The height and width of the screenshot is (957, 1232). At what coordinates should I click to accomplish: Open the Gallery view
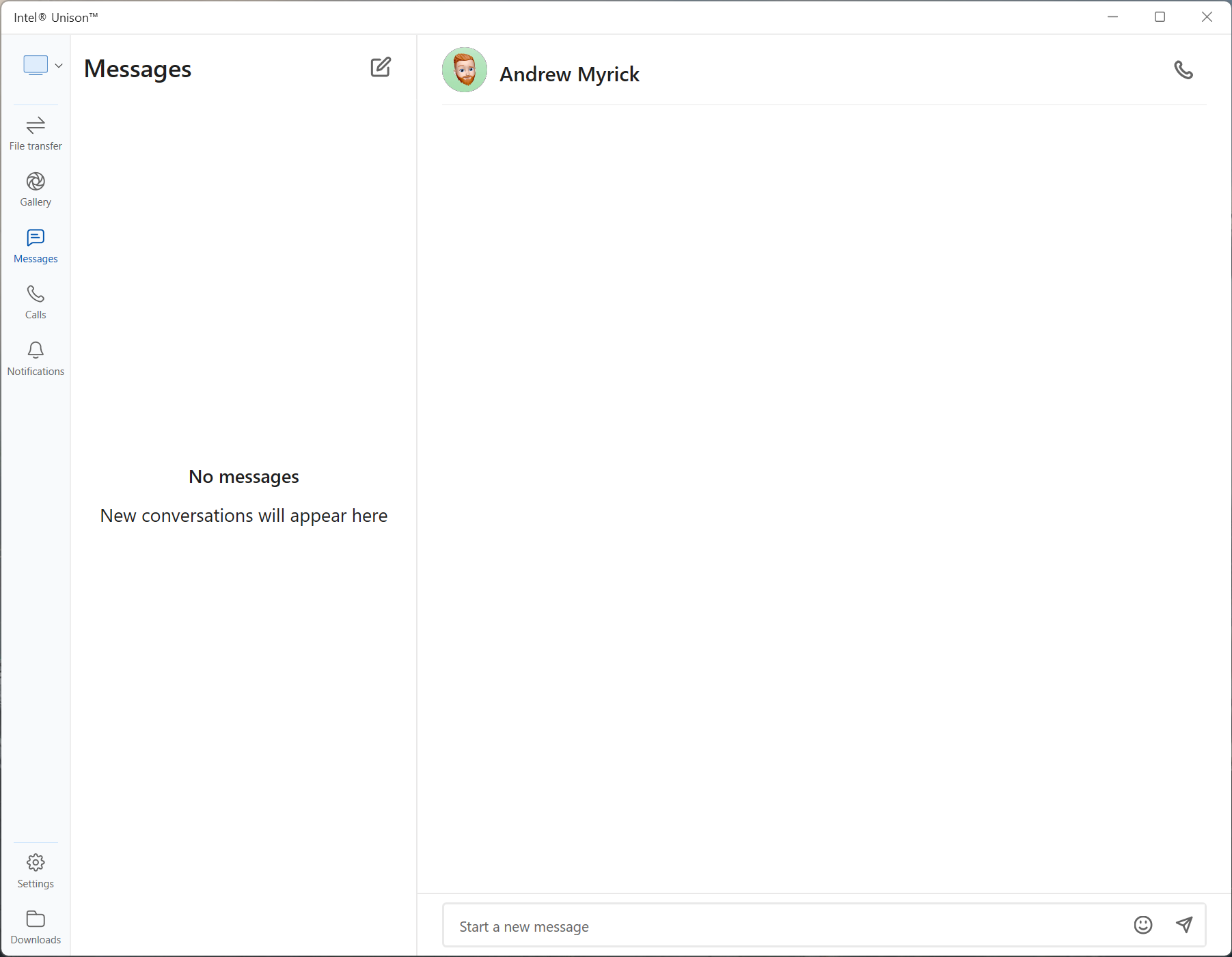36,189
